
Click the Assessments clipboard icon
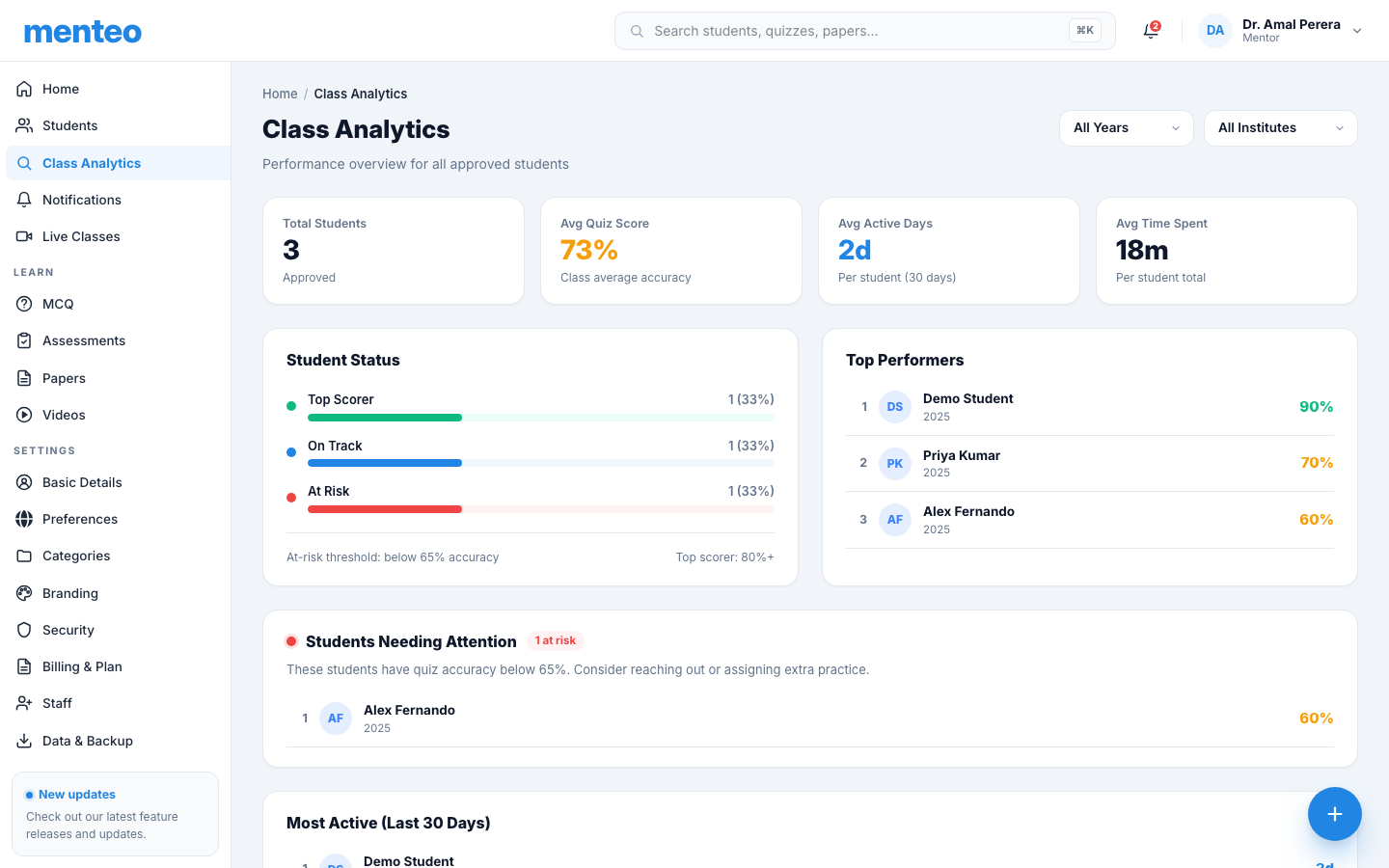(24, 340)
